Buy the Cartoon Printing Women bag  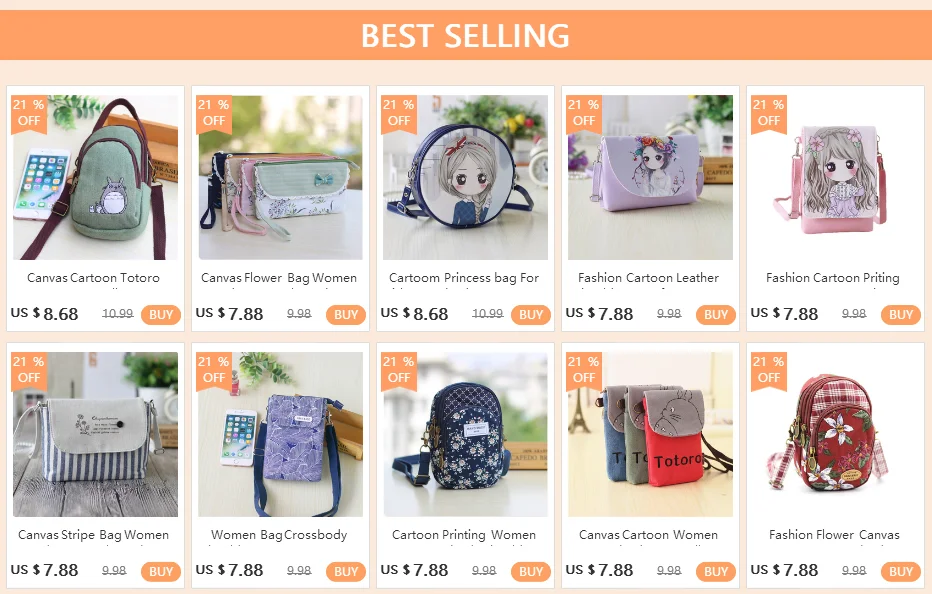point(531,571)
